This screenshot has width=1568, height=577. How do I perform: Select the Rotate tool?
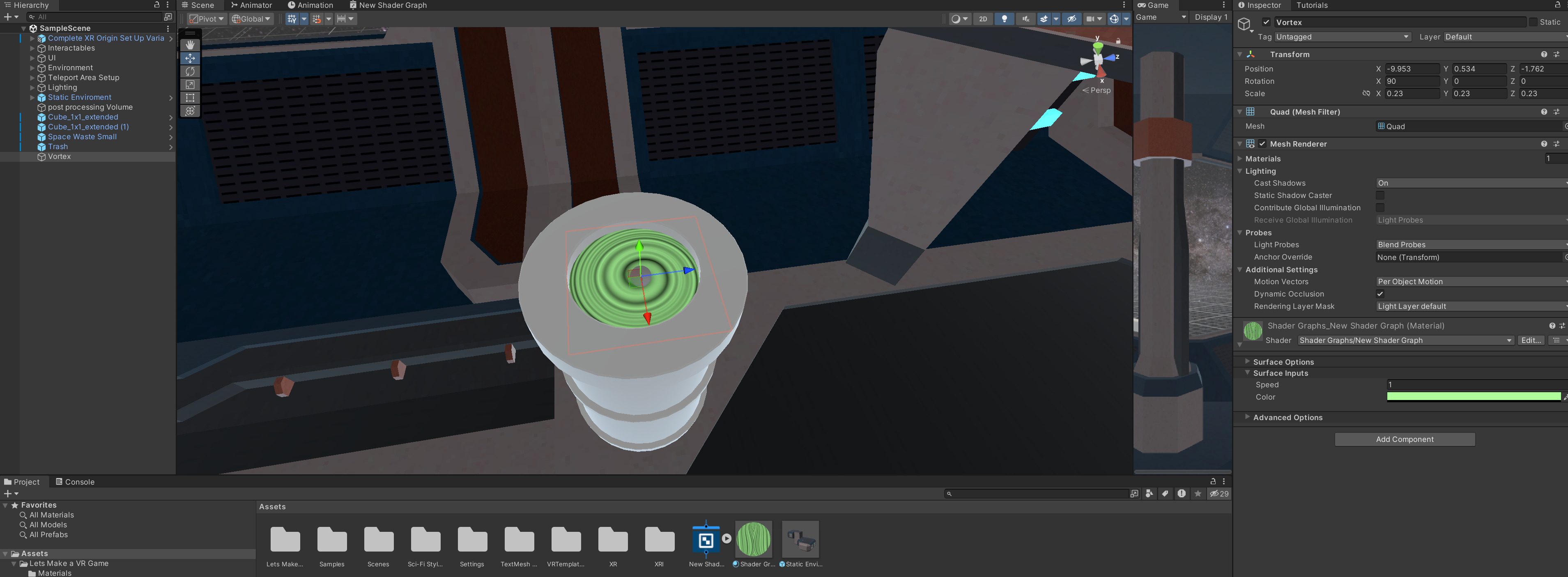pyautogui.click(x=190, y=71)
